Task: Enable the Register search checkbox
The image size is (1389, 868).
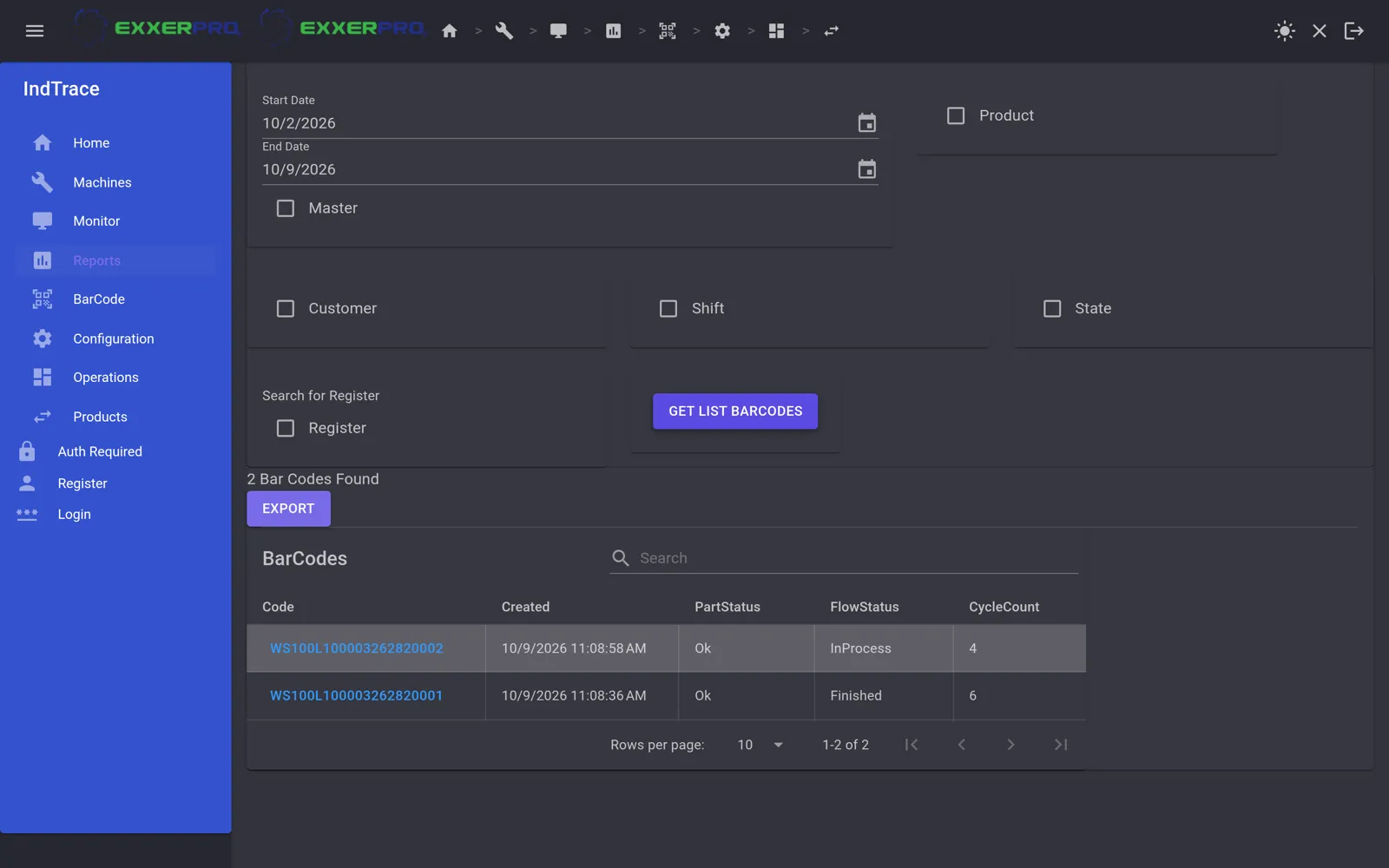Action: tap(286, 428)
